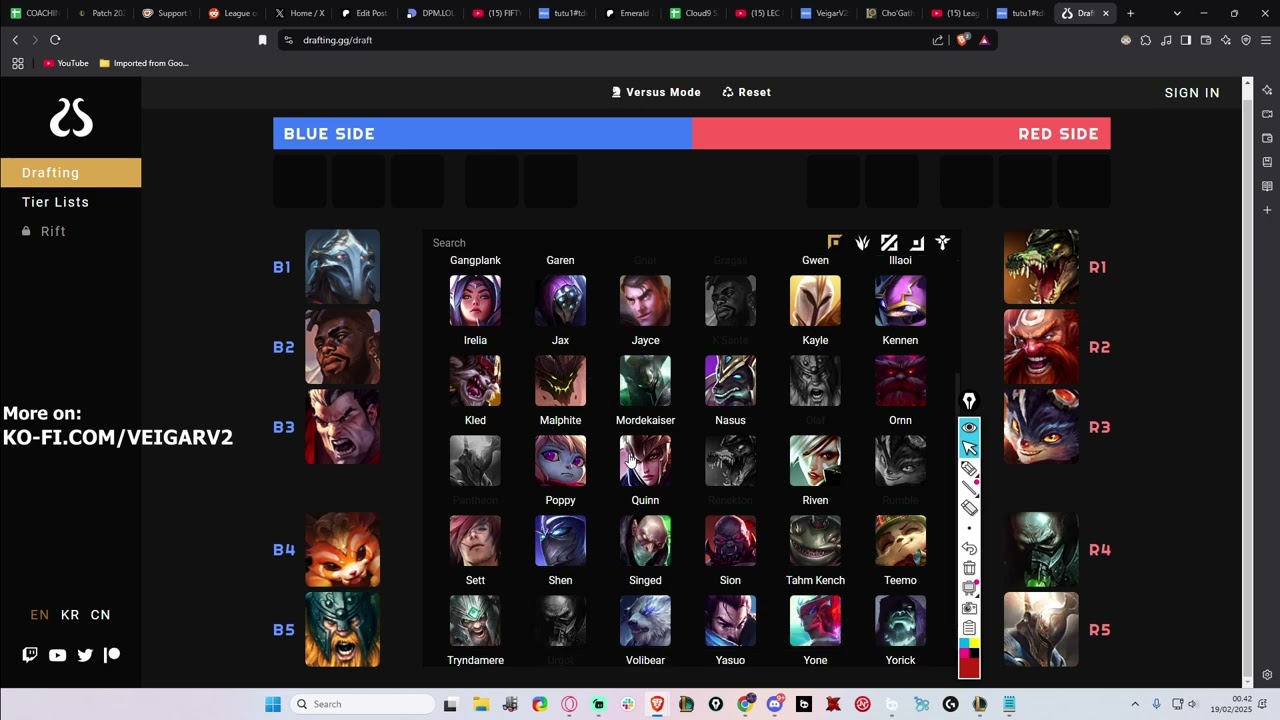Screen dimensions: 1280x720
Task: Open the browser tab search dropdown arrow
Action: [x=1177, y=13]
